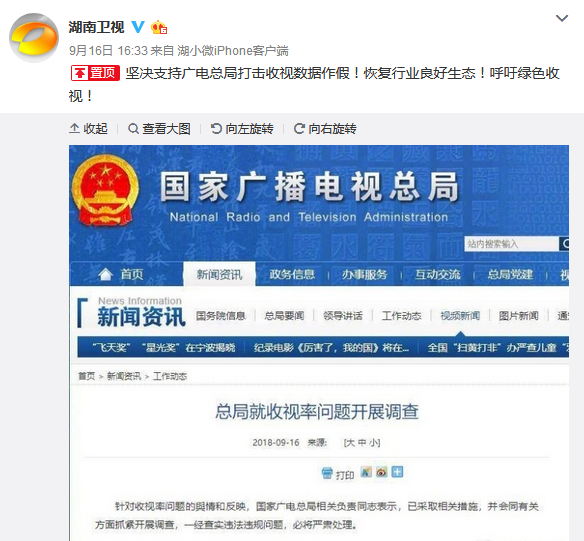Select the 新闻资讯 navigation tab

(x=219, y=274)
